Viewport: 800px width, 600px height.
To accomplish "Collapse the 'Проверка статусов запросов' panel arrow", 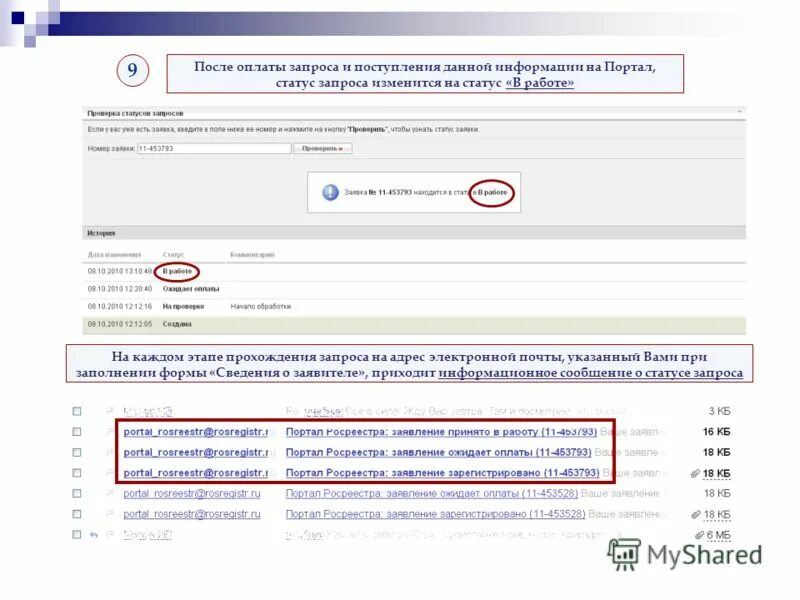I will click(739, 112).
